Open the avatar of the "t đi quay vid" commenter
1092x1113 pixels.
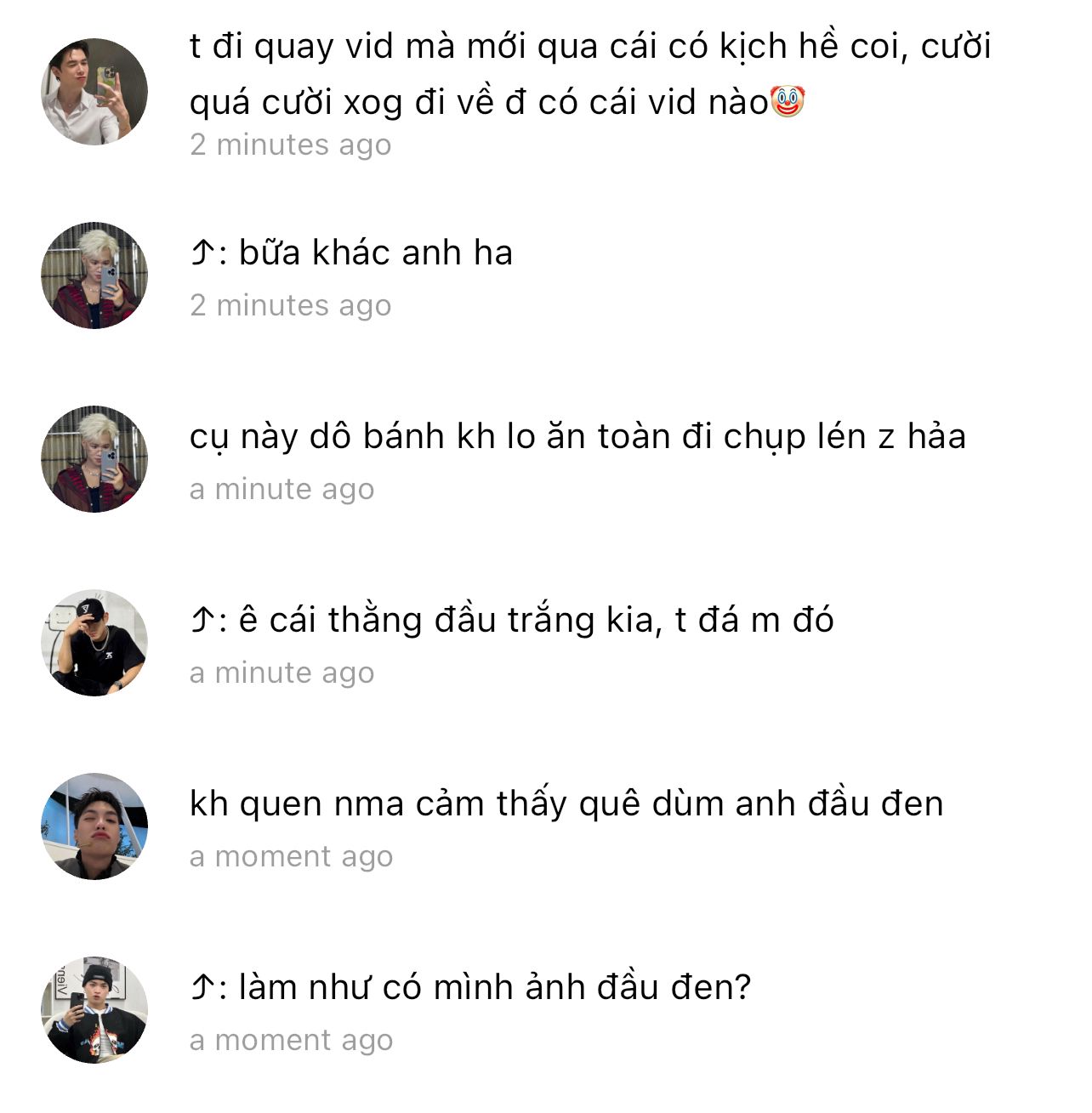click(x=94, y=92)
